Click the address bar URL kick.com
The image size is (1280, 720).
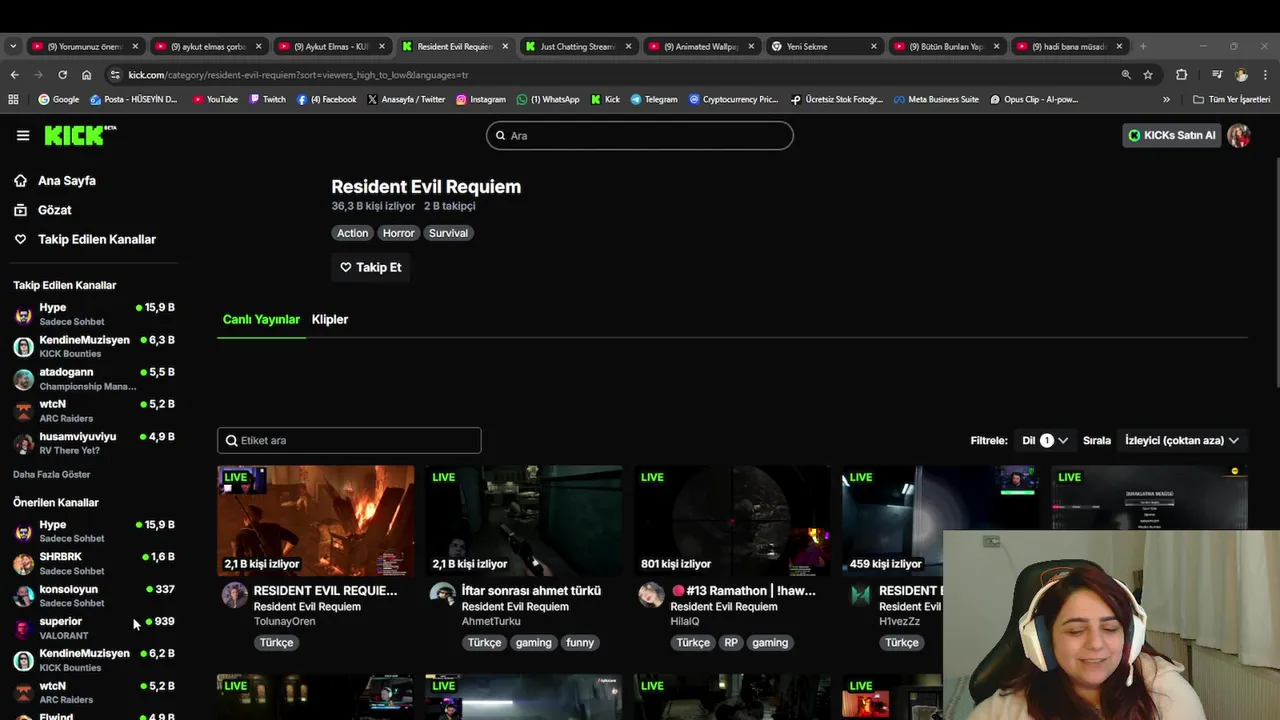coord(298,75)
